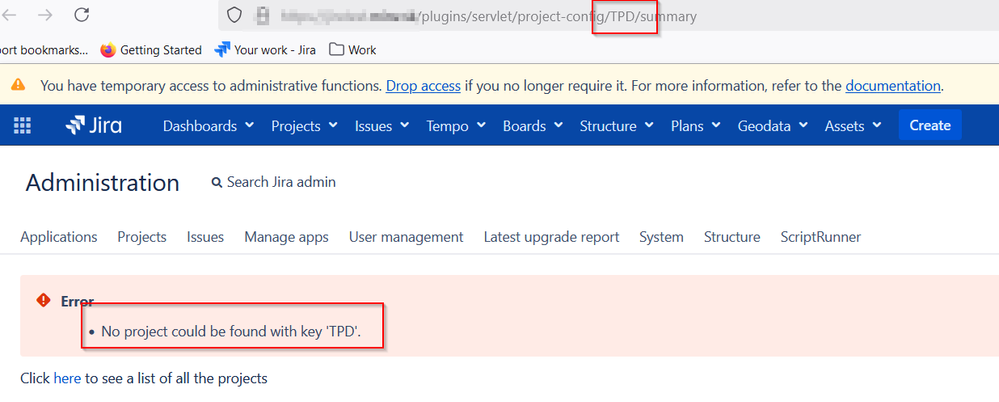This screenshot has width=999, height=402.
Task: Open the Structure admin tab
Action: click(x=732, y=237)
